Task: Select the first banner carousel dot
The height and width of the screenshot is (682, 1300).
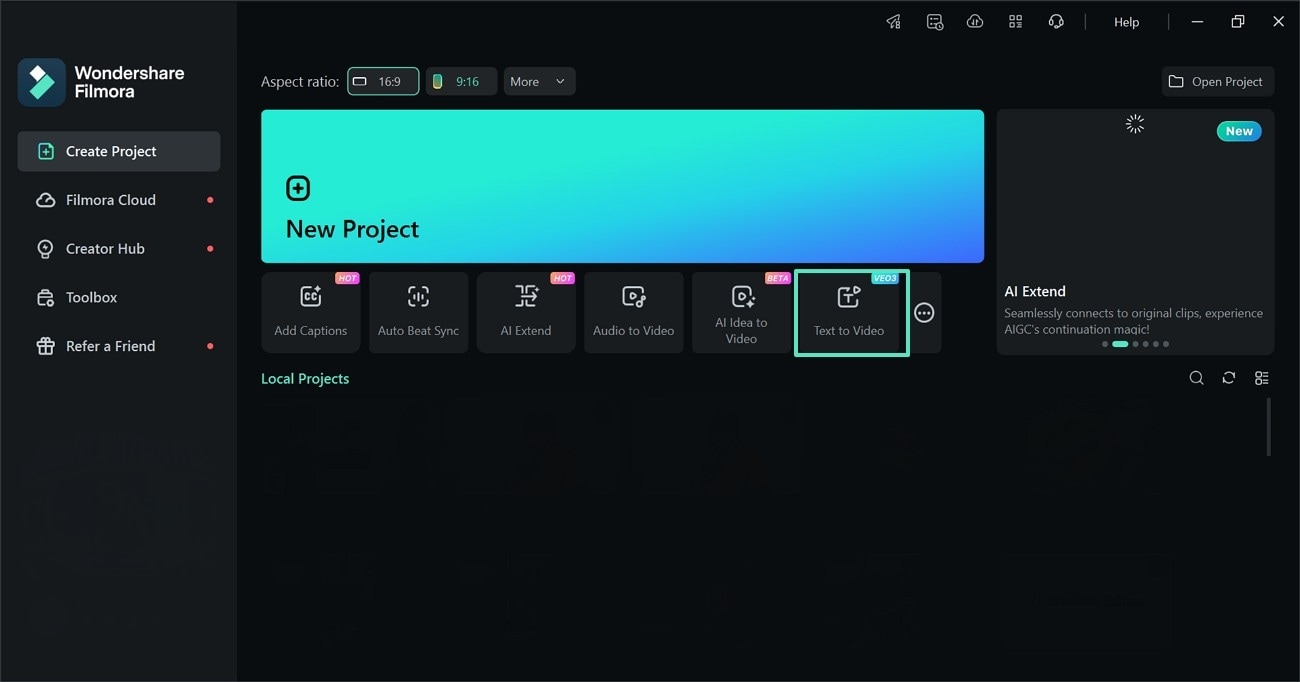Action: point(1105,344)
